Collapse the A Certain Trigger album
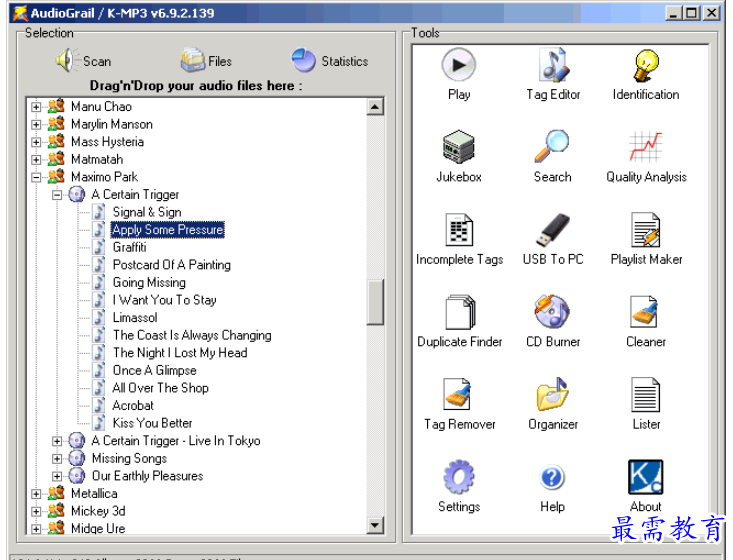This screenshot has height=560, width=733. tap(57, 194)
